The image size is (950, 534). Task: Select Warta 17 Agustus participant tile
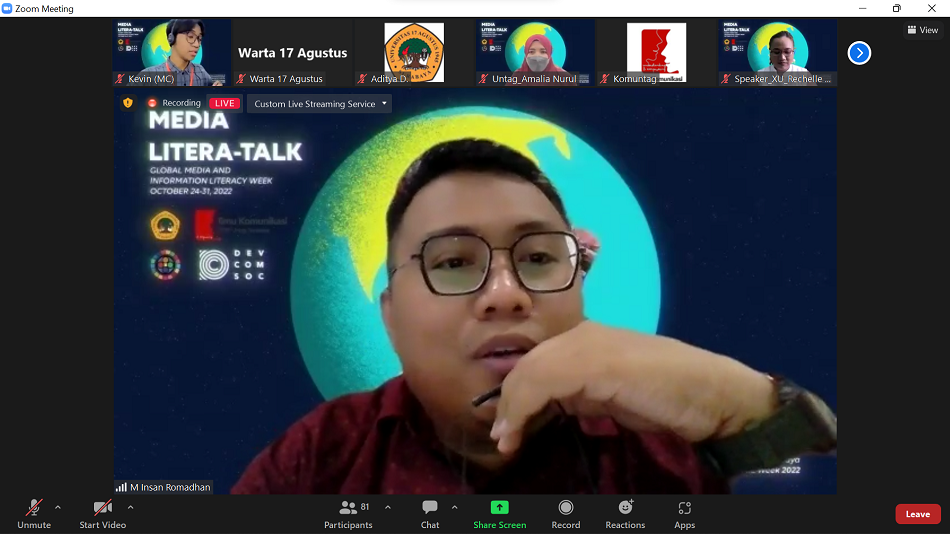pos(293,53)
